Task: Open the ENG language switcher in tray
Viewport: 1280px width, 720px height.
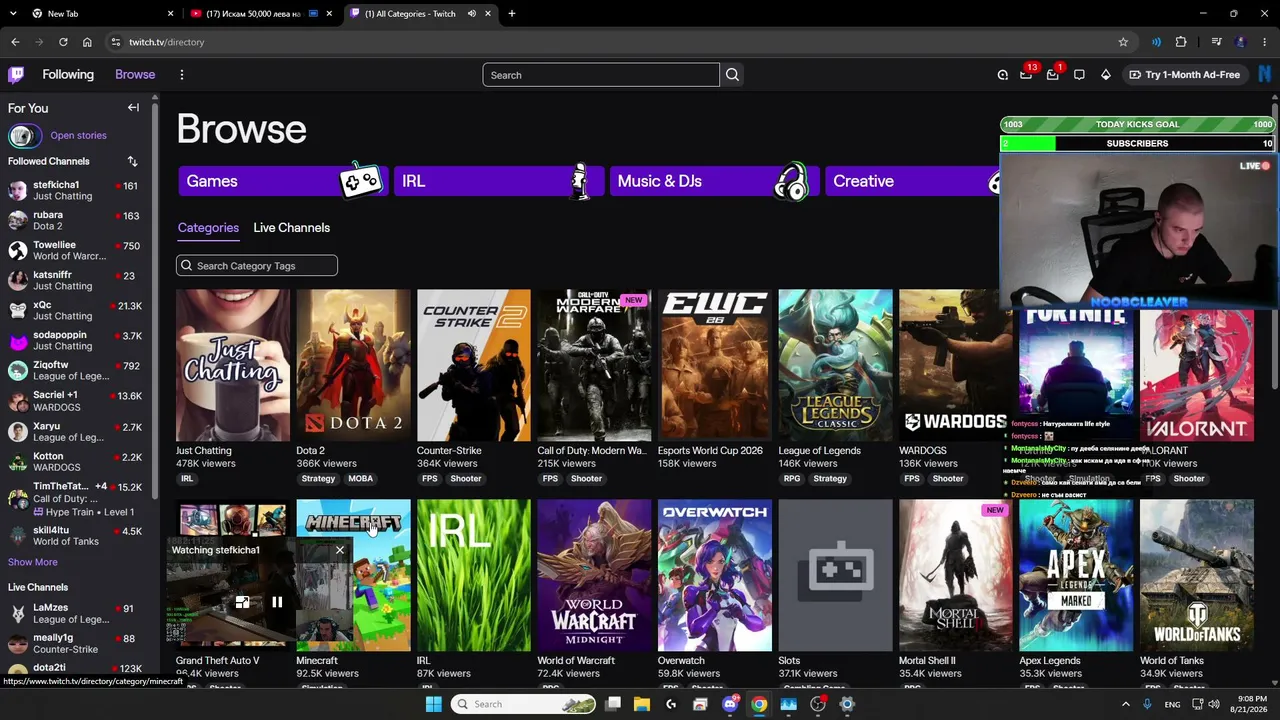Action: click(1172, 704)
